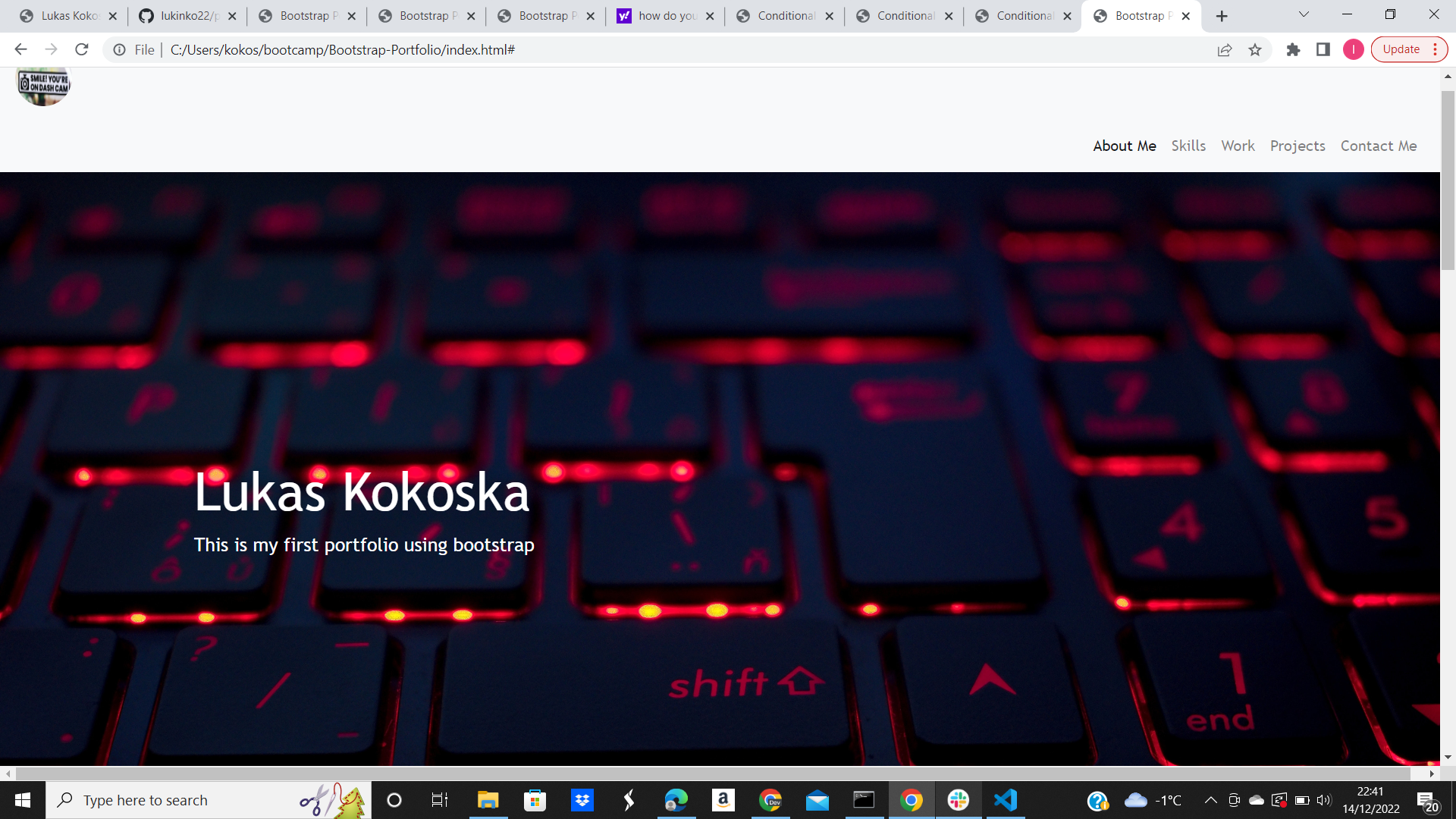The width and height of the screenshot is (1456, 819).
Task: Go to the Work section link
Action: coord(1238,146)
